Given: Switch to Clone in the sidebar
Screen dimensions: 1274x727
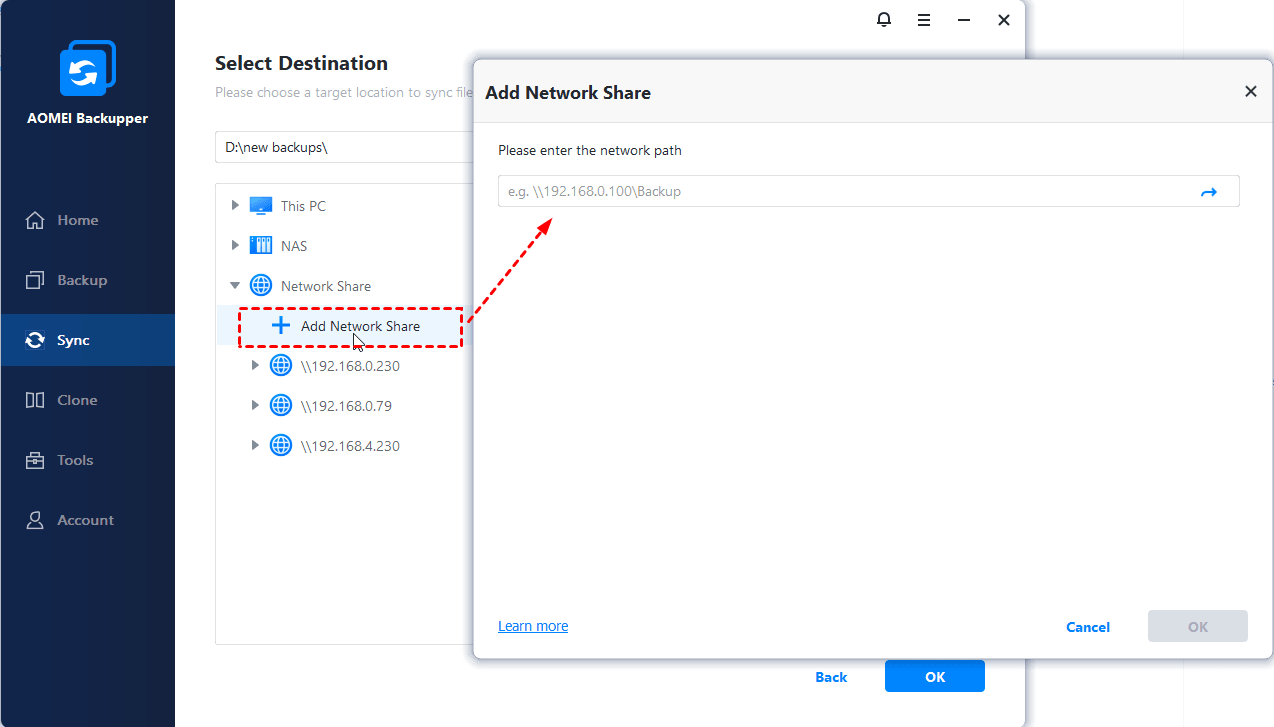Looking at the screenshot, I should tap(76, 400).
